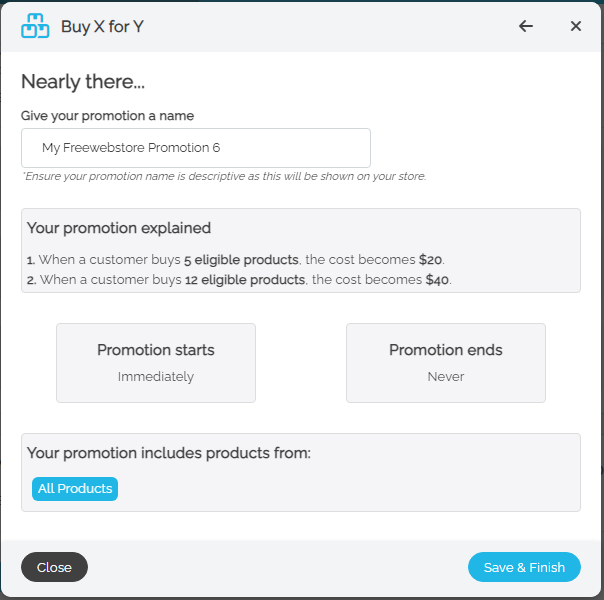604x600 pixels.
Task: Click the "$40" cost in rule two
Action: [x=437, y=280]
